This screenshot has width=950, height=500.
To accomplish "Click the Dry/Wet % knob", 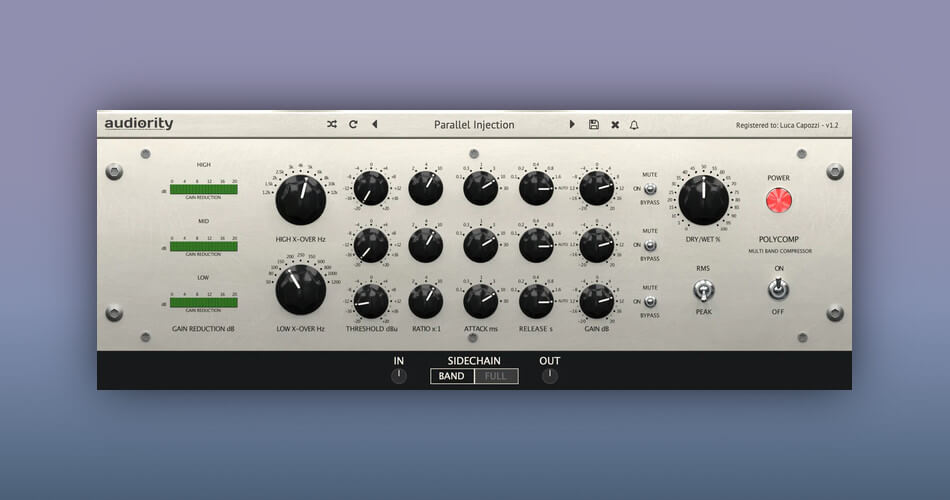I will pos(703,198).
